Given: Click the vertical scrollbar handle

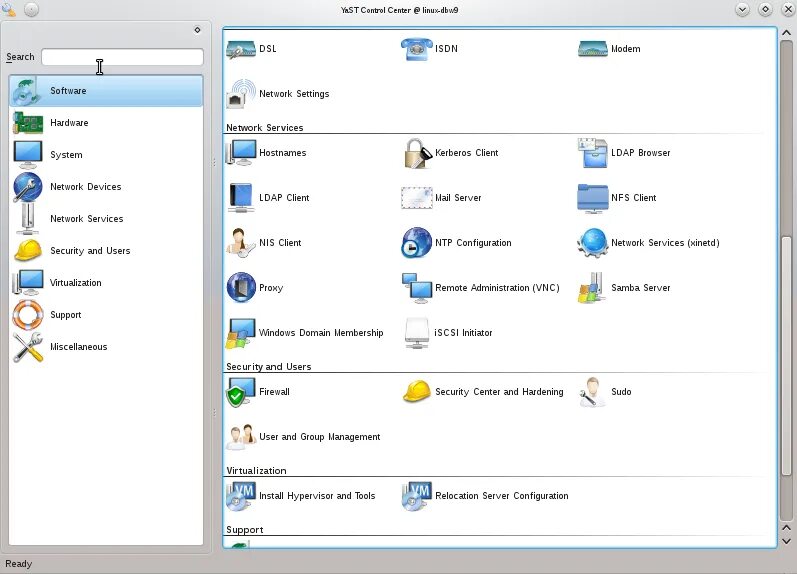Looking at the screenshot, I should (786, 354).
